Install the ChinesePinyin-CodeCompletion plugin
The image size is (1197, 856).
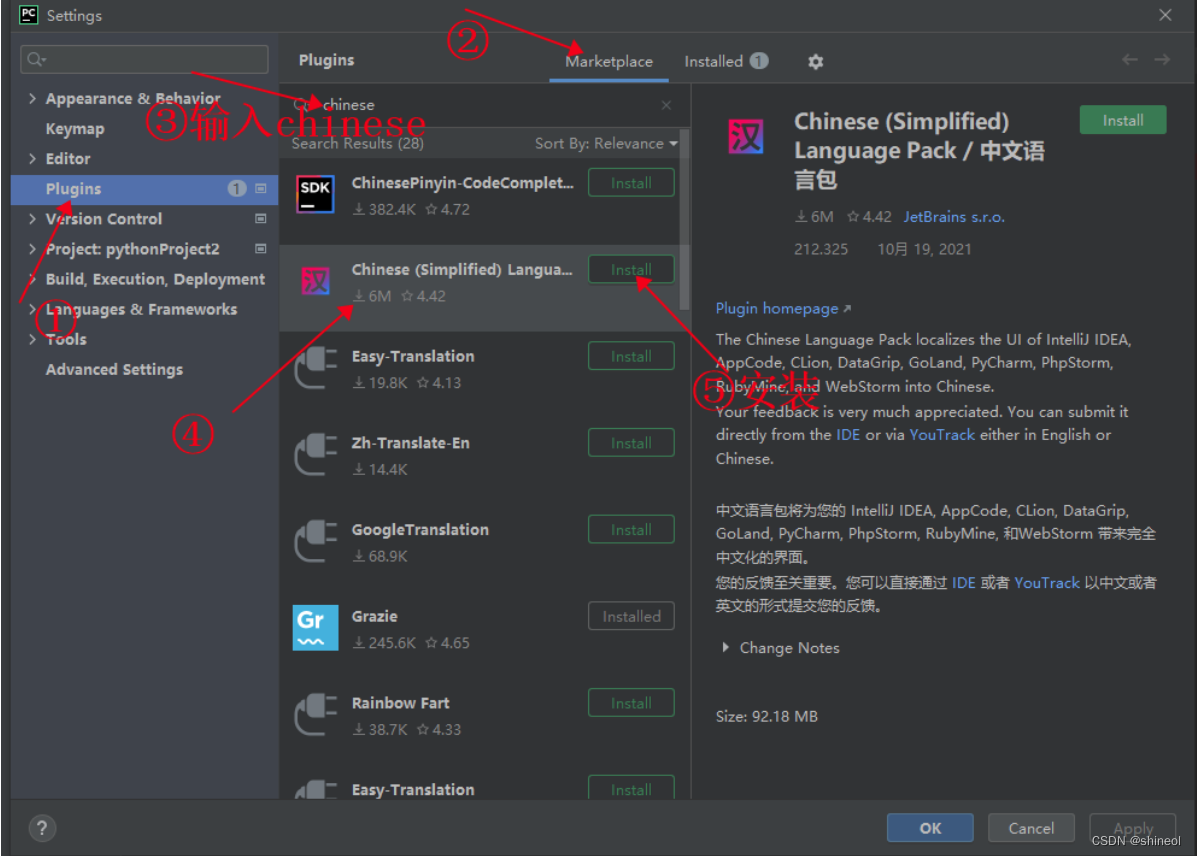coord(631,183)
